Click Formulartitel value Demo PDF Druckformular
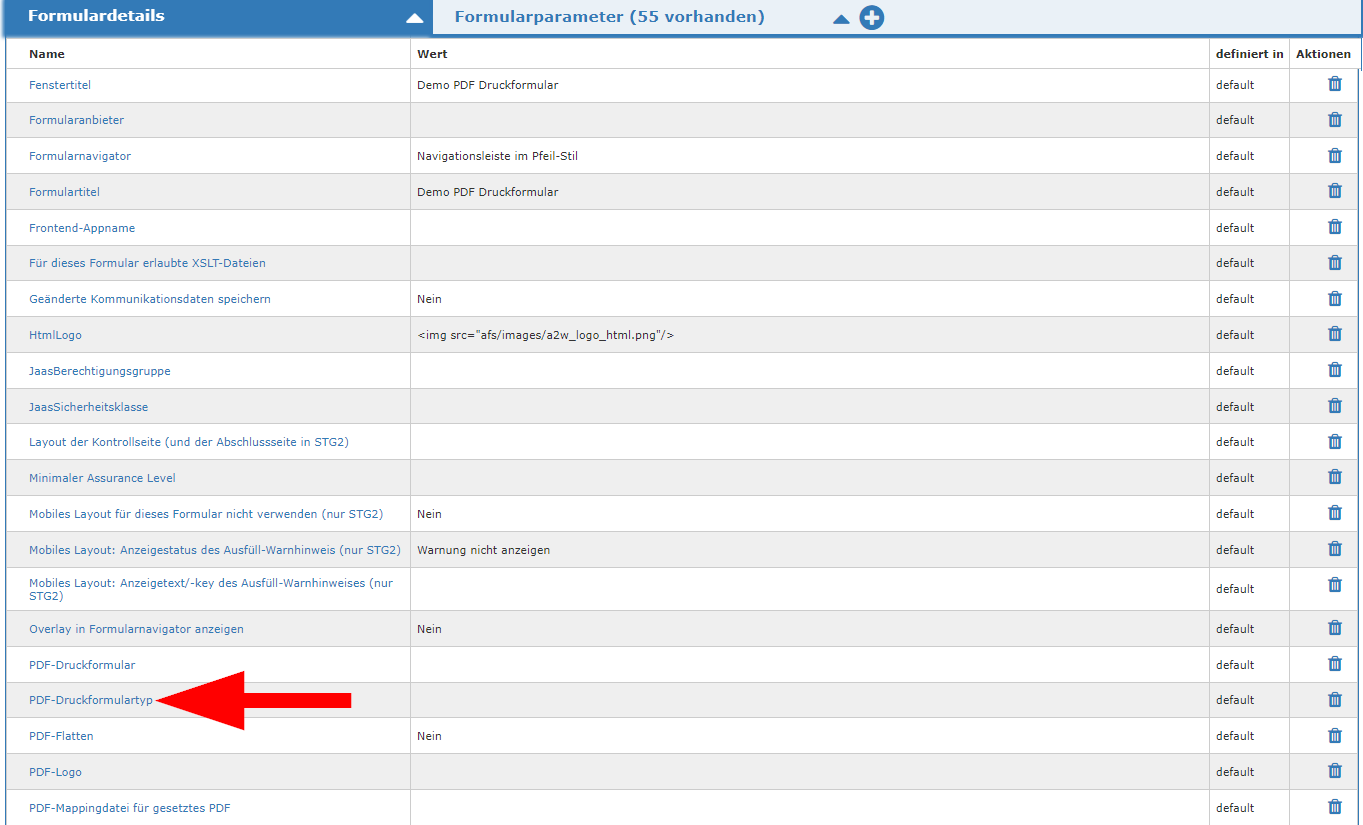 coord(487,192)
